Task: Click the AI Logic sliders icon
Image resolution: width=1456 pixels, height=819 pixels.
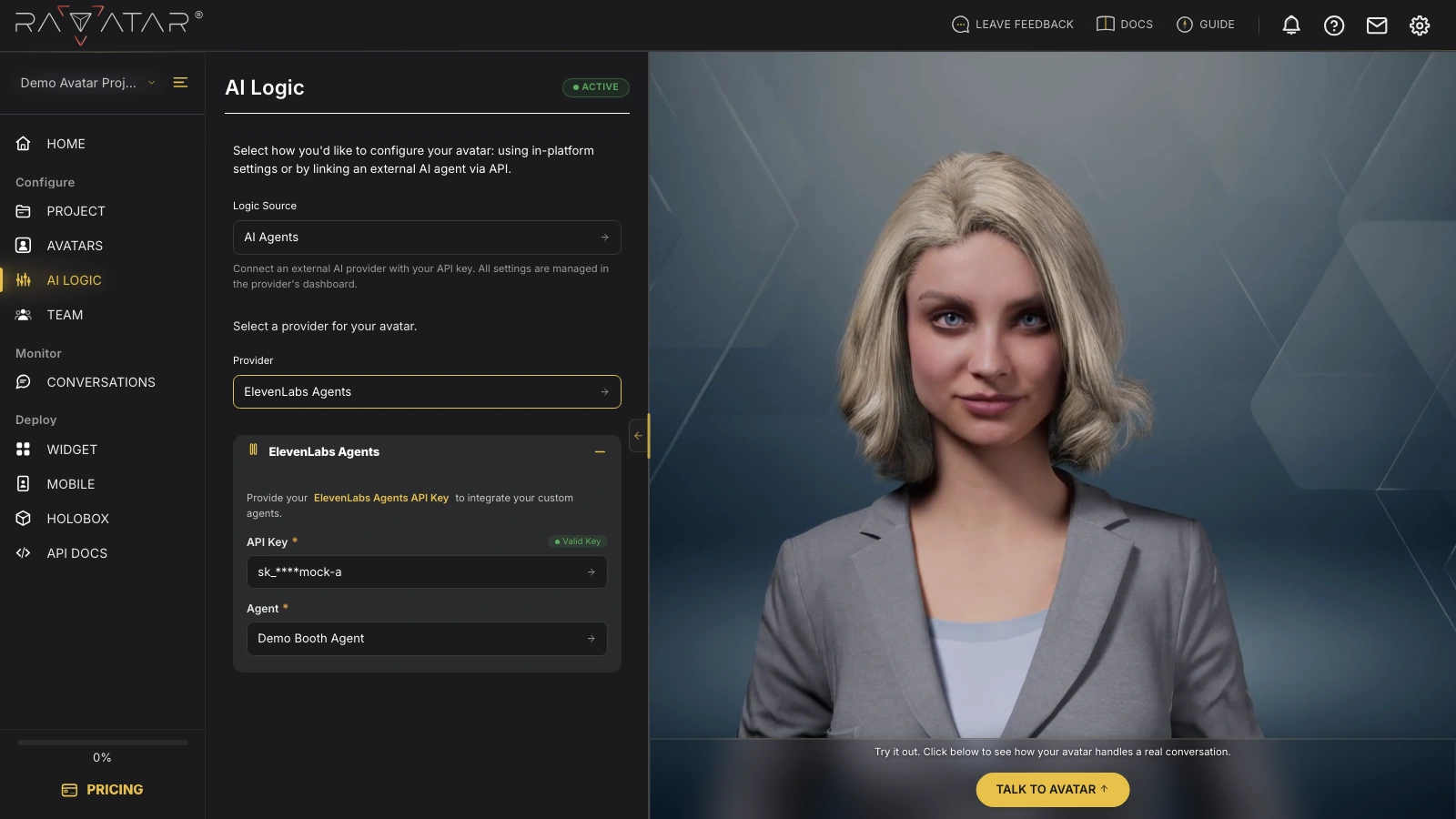Action: (24, 280)
